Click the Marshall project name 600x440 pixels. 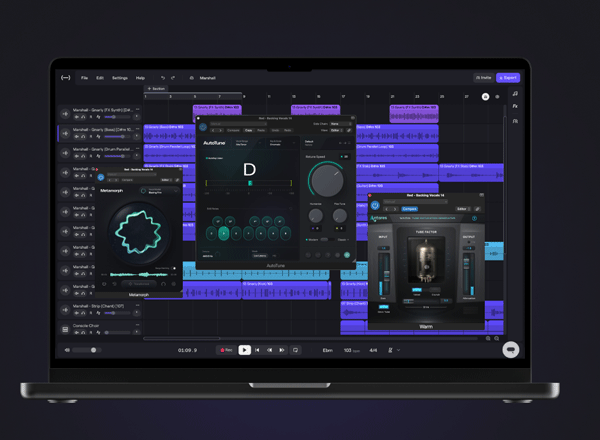tap(208, 78)
